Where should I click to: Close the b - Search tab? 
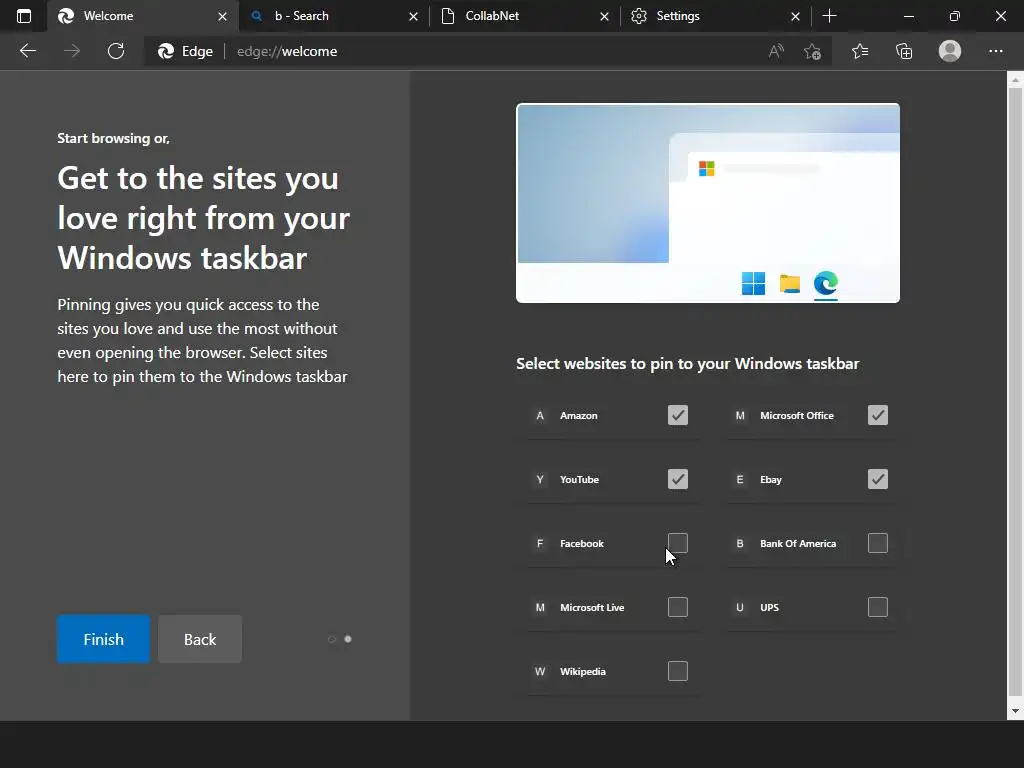tap(413, 16)
